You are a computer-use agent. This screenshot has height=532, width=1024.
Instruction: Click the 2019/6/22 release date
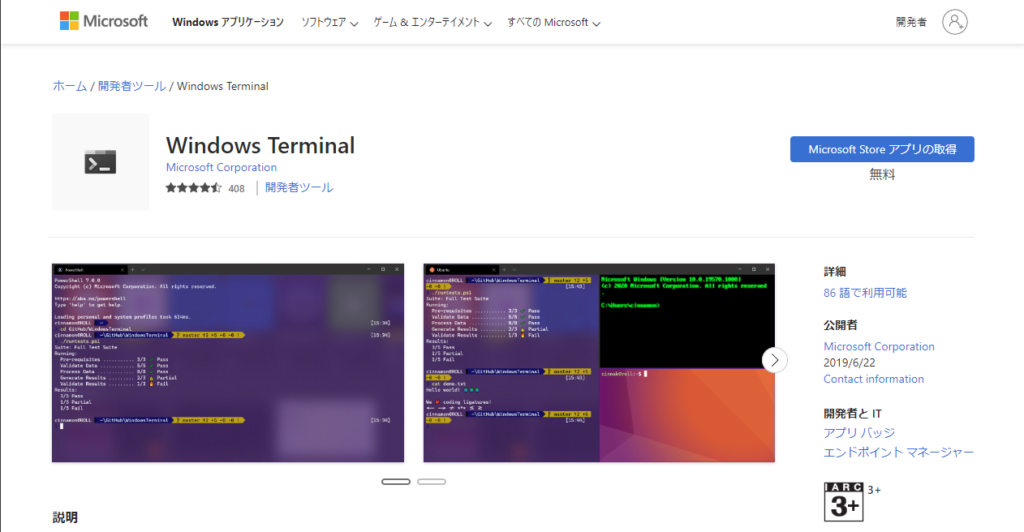(849, 363)
